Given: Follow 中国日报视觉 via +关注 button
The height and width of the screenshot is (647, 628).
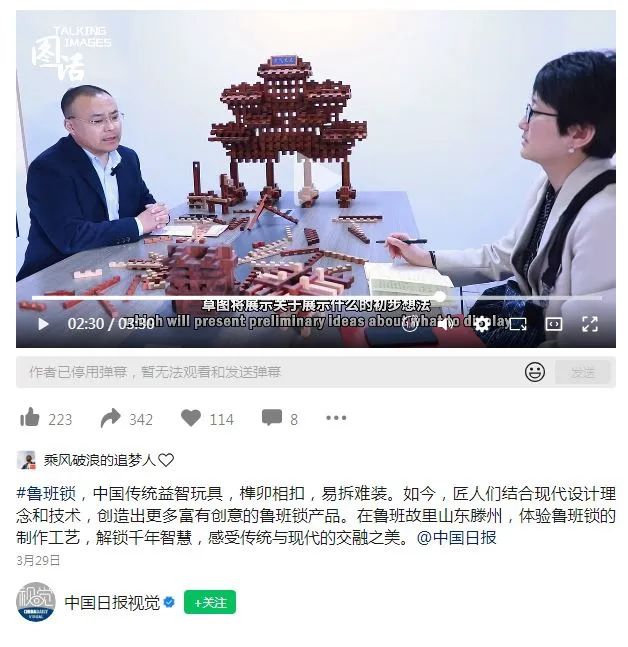Looking at the screenshot, I should [210, 602].
